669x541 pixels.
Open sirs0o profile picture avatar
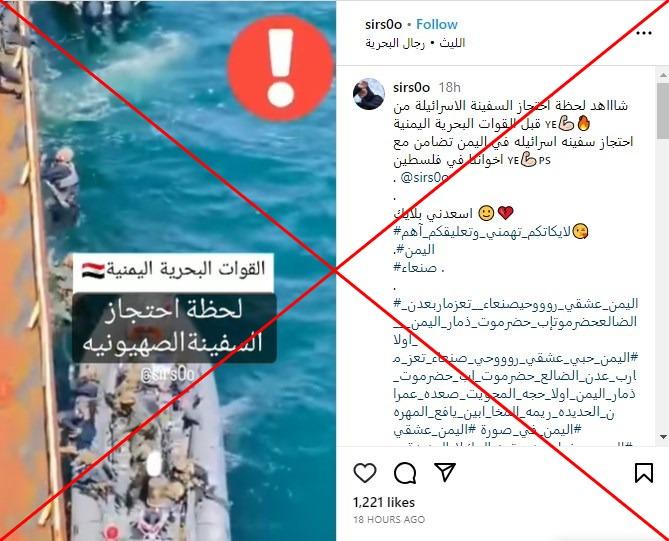tap(369, 94)
